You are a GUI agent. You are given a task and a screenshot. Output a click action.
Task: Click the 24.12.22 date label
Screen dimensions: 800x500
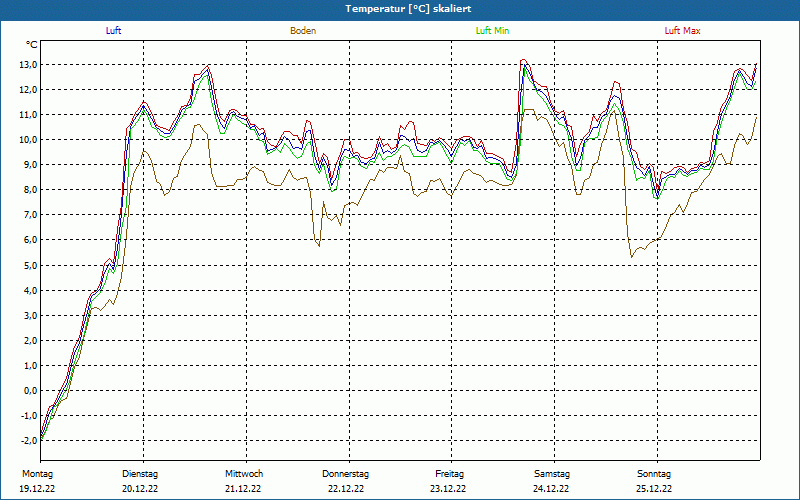coord(551,489)
